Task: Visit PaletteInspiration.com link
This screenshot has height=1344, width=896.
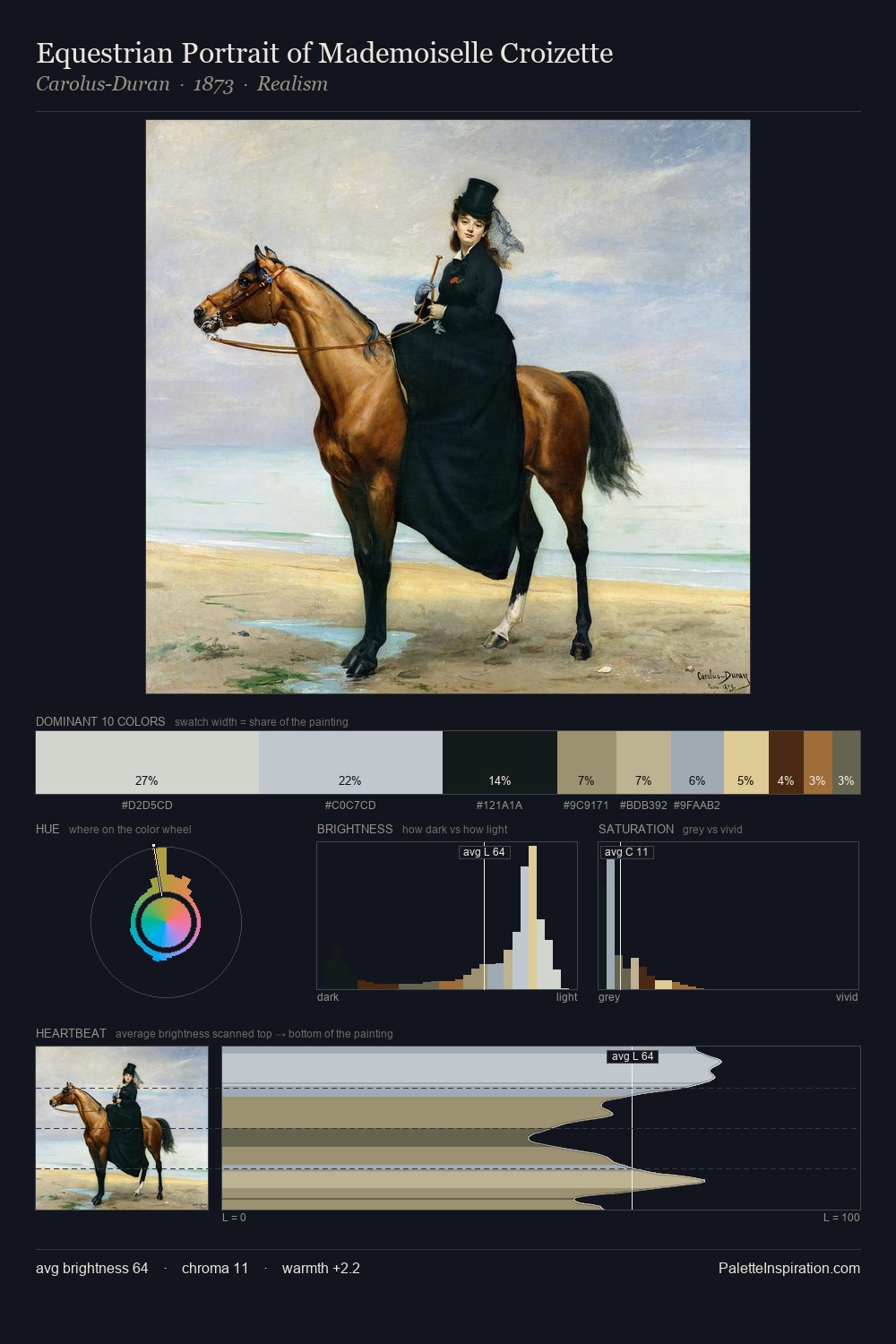Action: point(789,1268)
